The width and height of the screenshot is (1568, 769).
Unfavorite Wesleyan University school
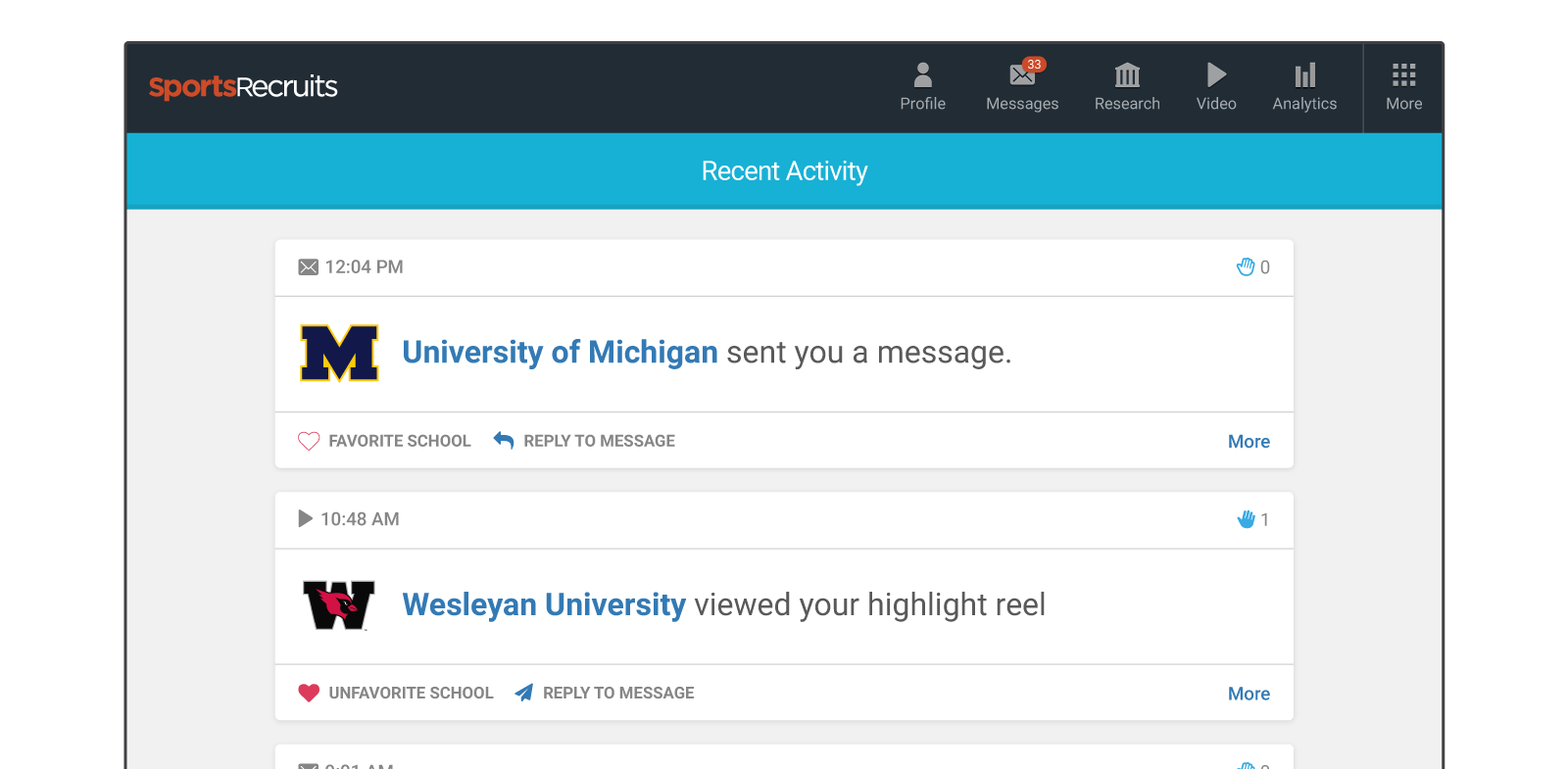click(395, 693)
